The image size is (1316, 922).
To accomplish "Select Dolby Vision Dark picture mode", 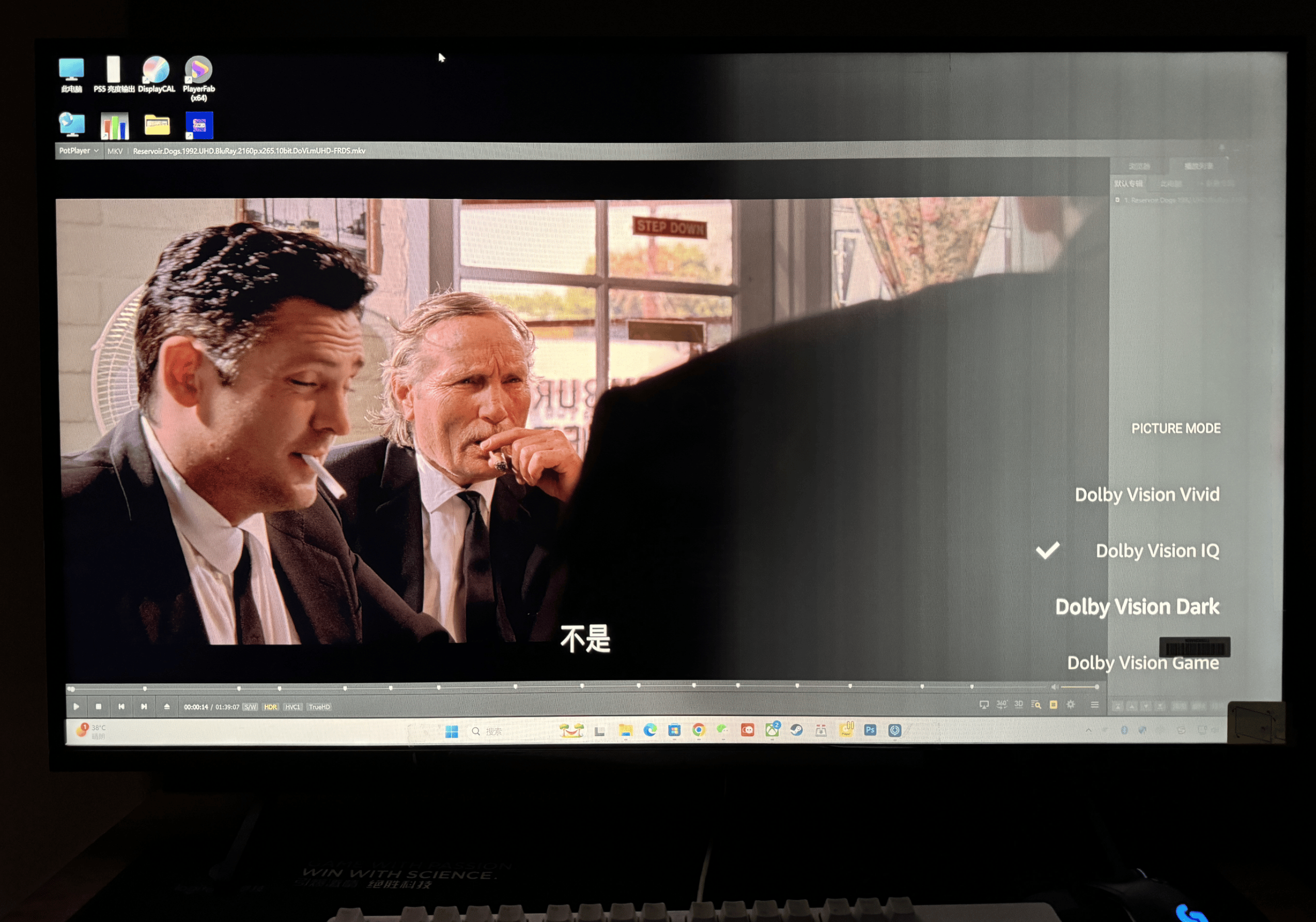I will 1137,607.
